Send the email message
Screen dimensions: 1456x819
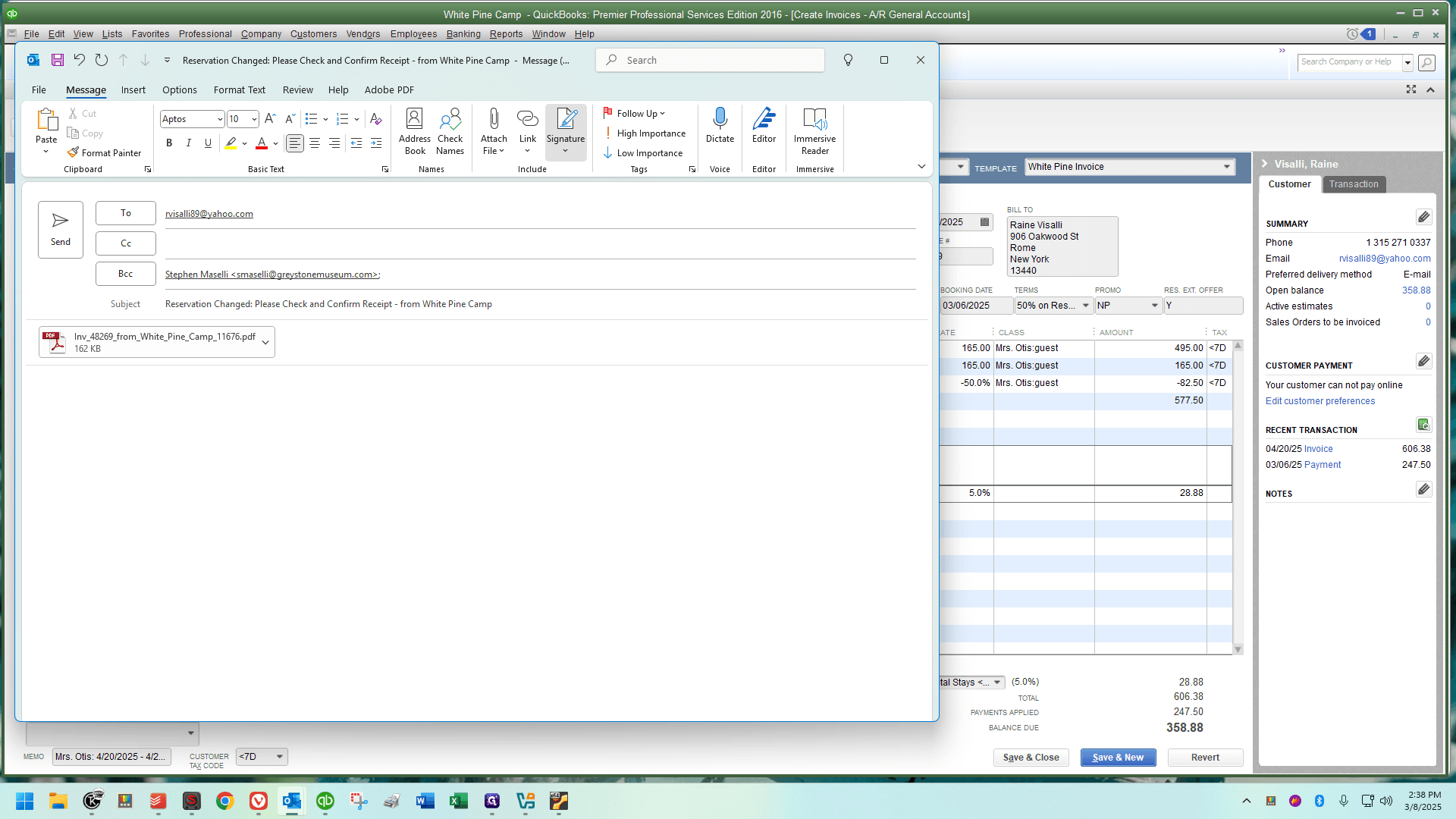(61, 229)
